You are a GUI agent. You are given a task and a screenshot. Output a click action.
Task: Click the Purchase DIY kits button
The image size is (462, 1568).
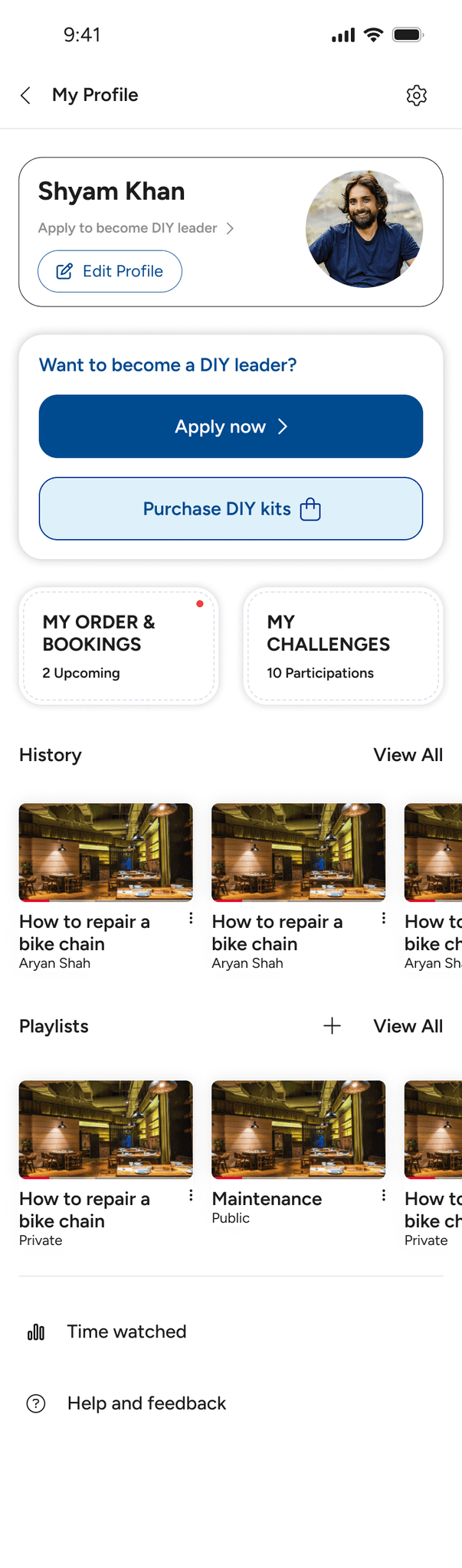pos(231,508)
